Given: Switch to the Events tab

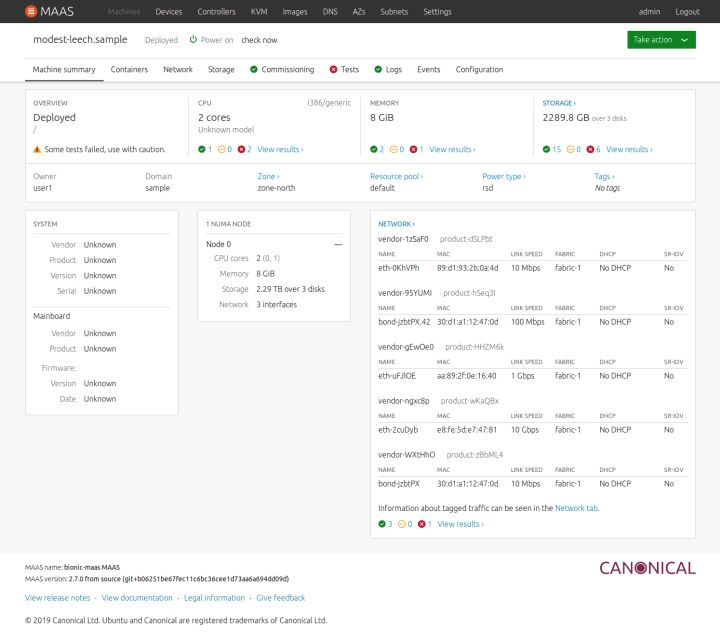Looking at the screenshot, I should click(x=428, y=69).
